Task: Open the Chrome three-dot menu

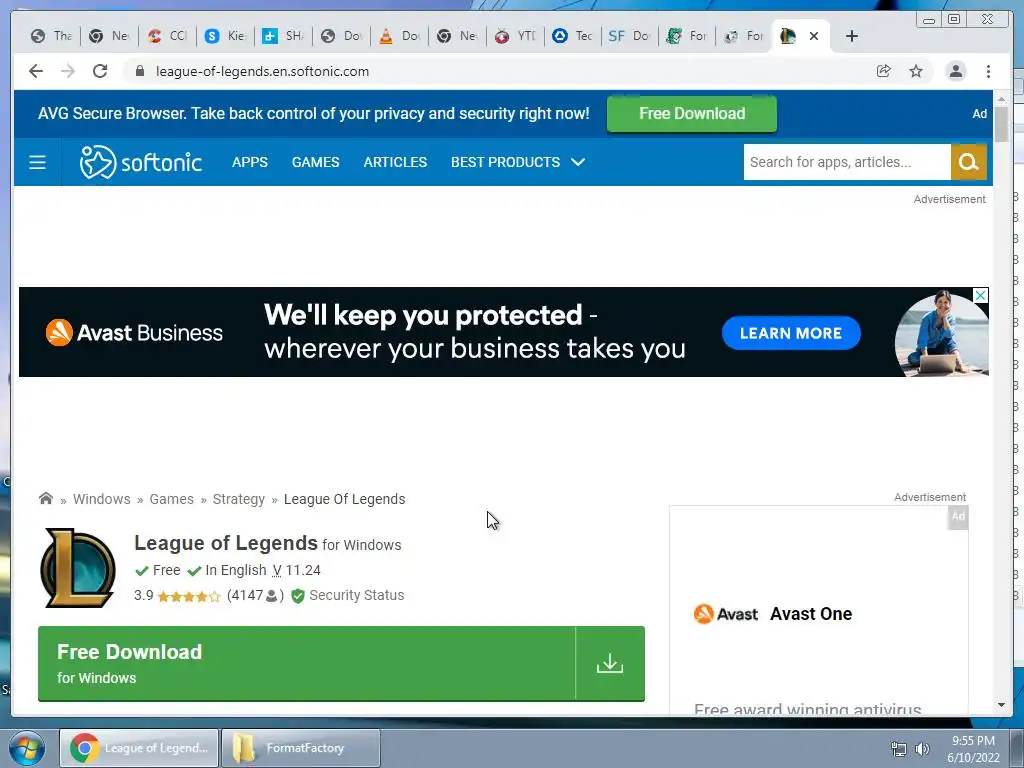Action: click(x=989, y=71)
